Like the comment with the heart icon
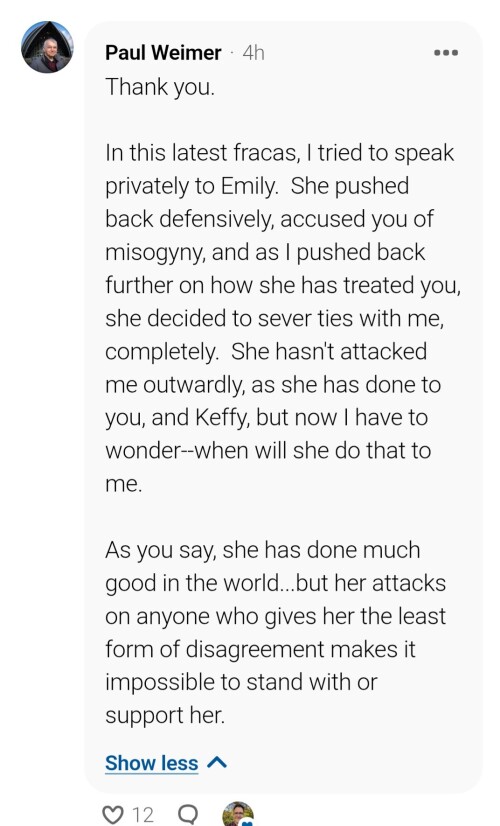 pyautogui.click(x=112, y=814)
